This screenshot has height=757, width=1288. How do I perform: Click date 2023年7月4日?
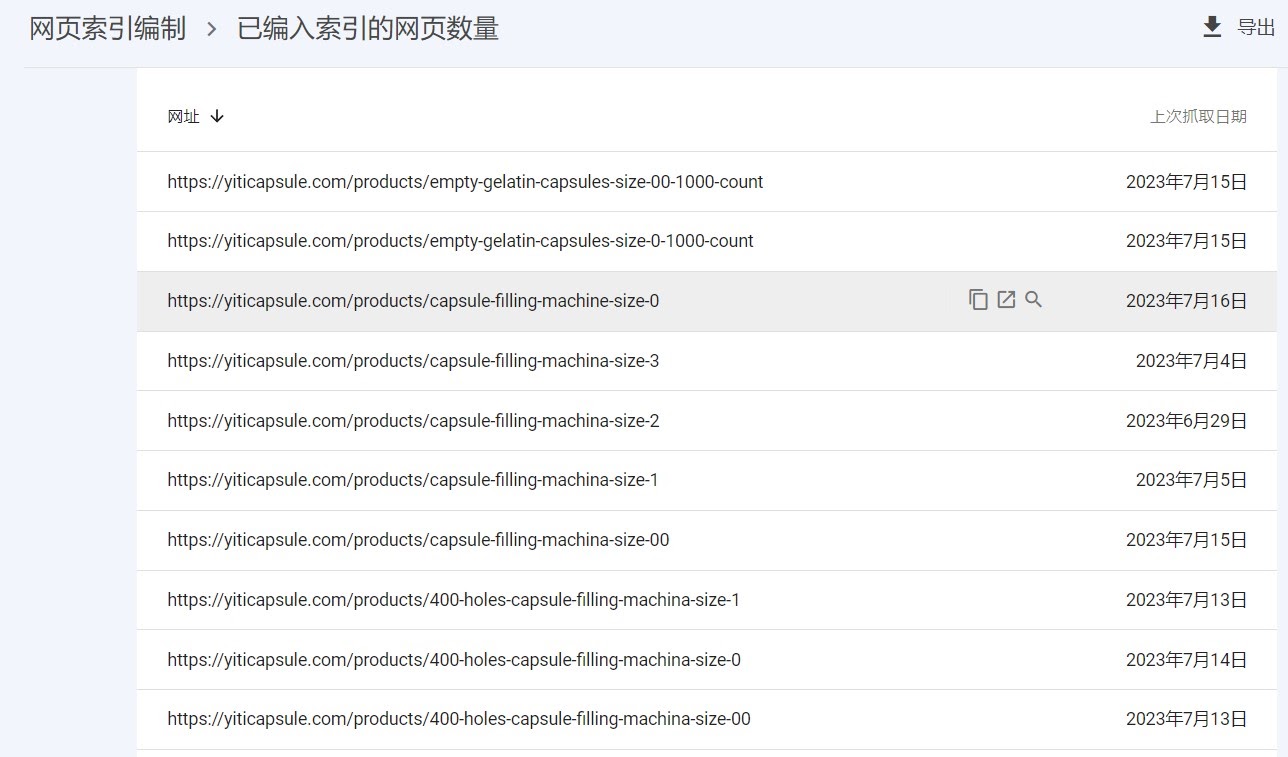1191,361
